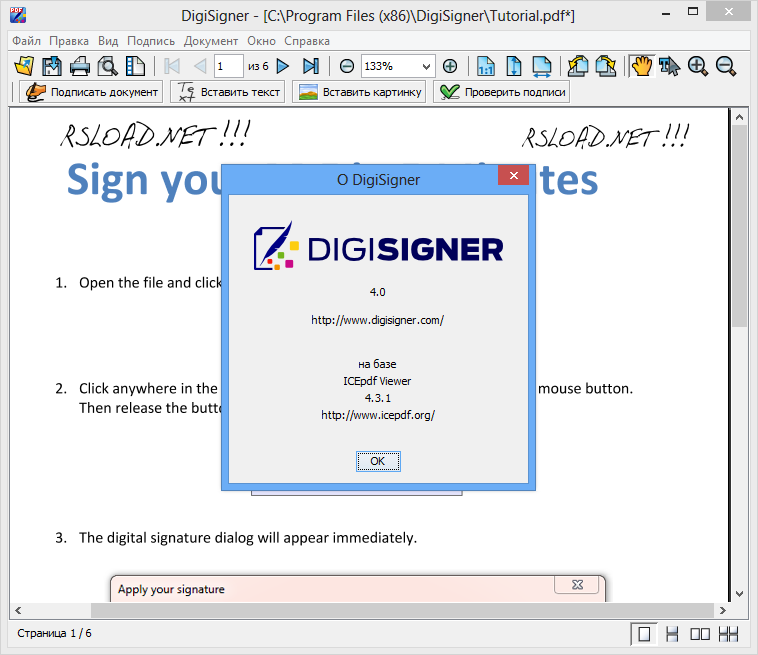The image size is (758, 655).
Task: Click the scroll down arrow
Action: coord(739,594)
